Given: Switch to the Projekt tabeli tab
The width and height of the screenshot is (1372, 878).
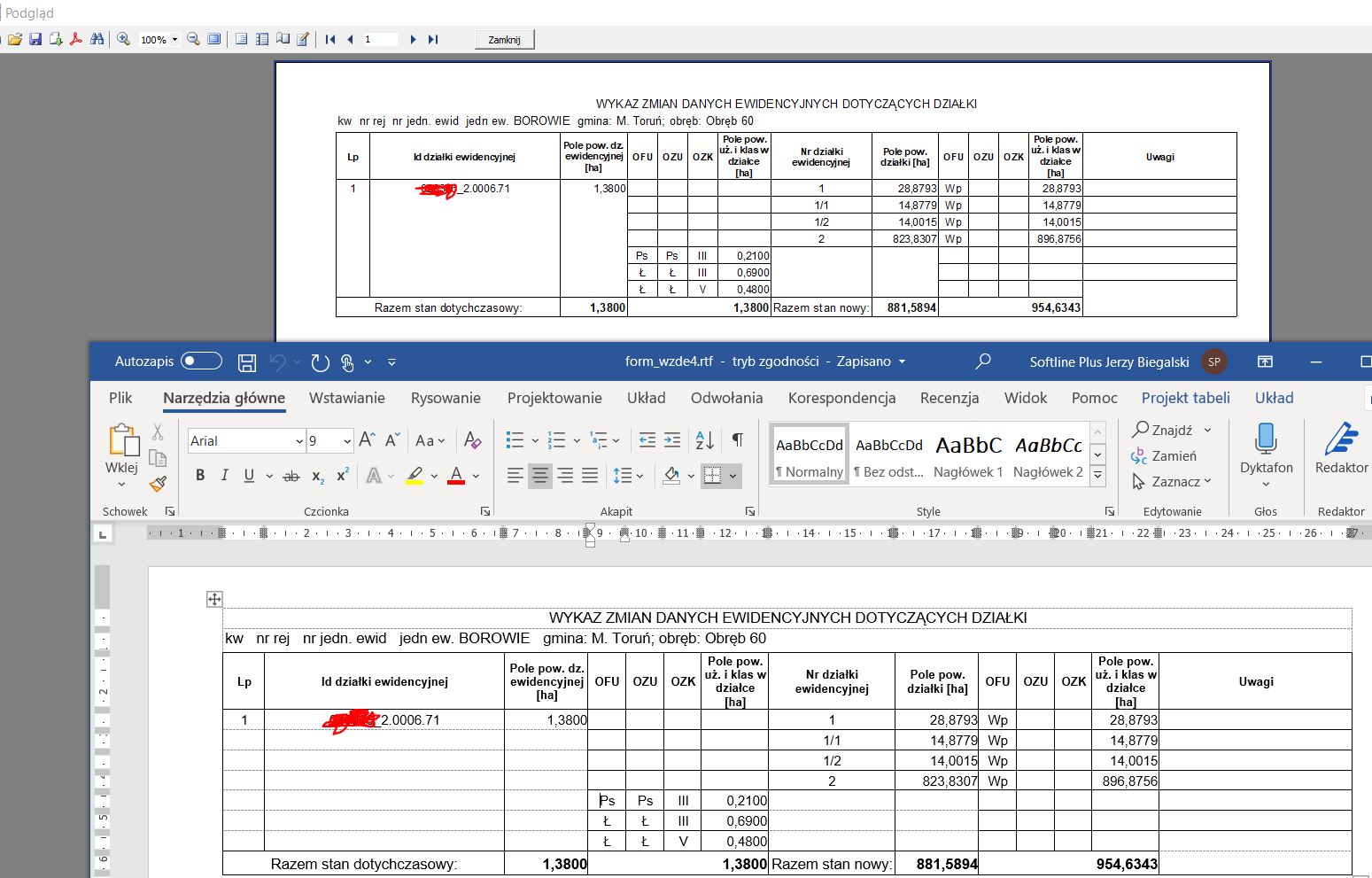Looking at the screenshot, I should pos(1186,398).
